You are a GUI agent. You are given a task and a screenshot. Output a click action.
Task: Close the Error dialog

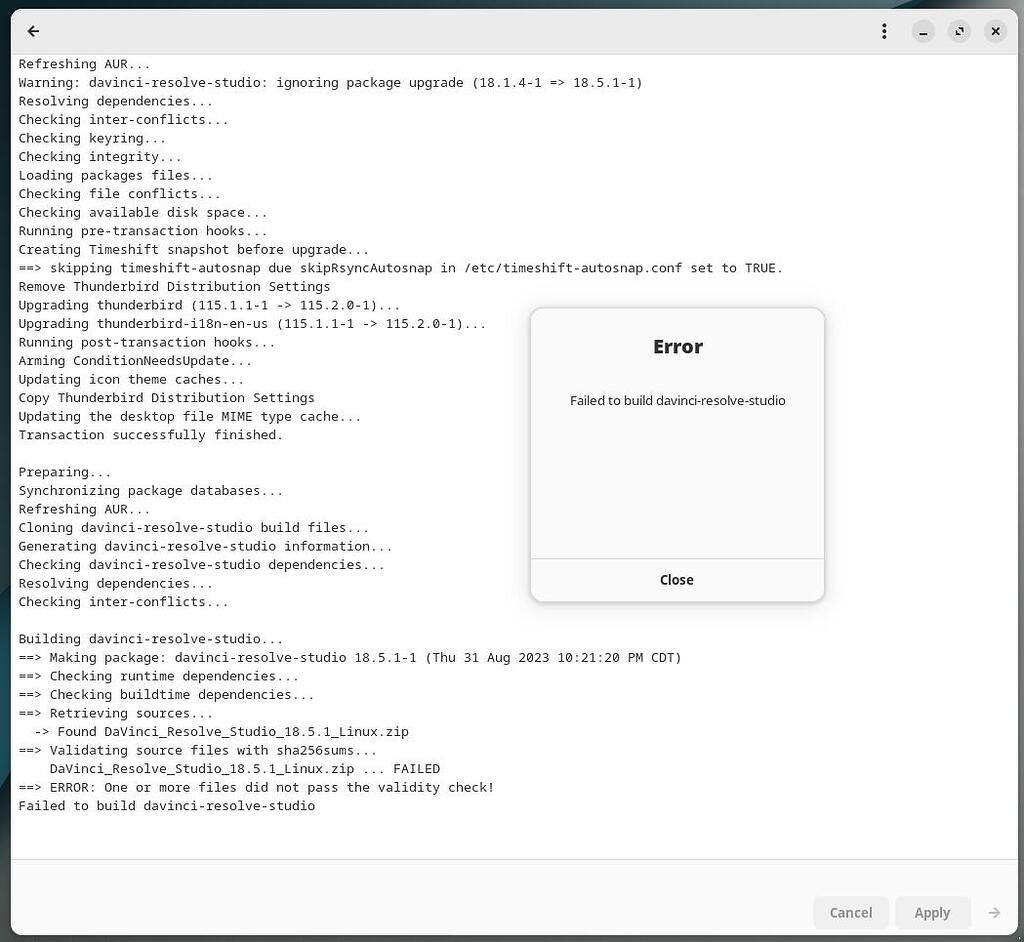(677, 579)
